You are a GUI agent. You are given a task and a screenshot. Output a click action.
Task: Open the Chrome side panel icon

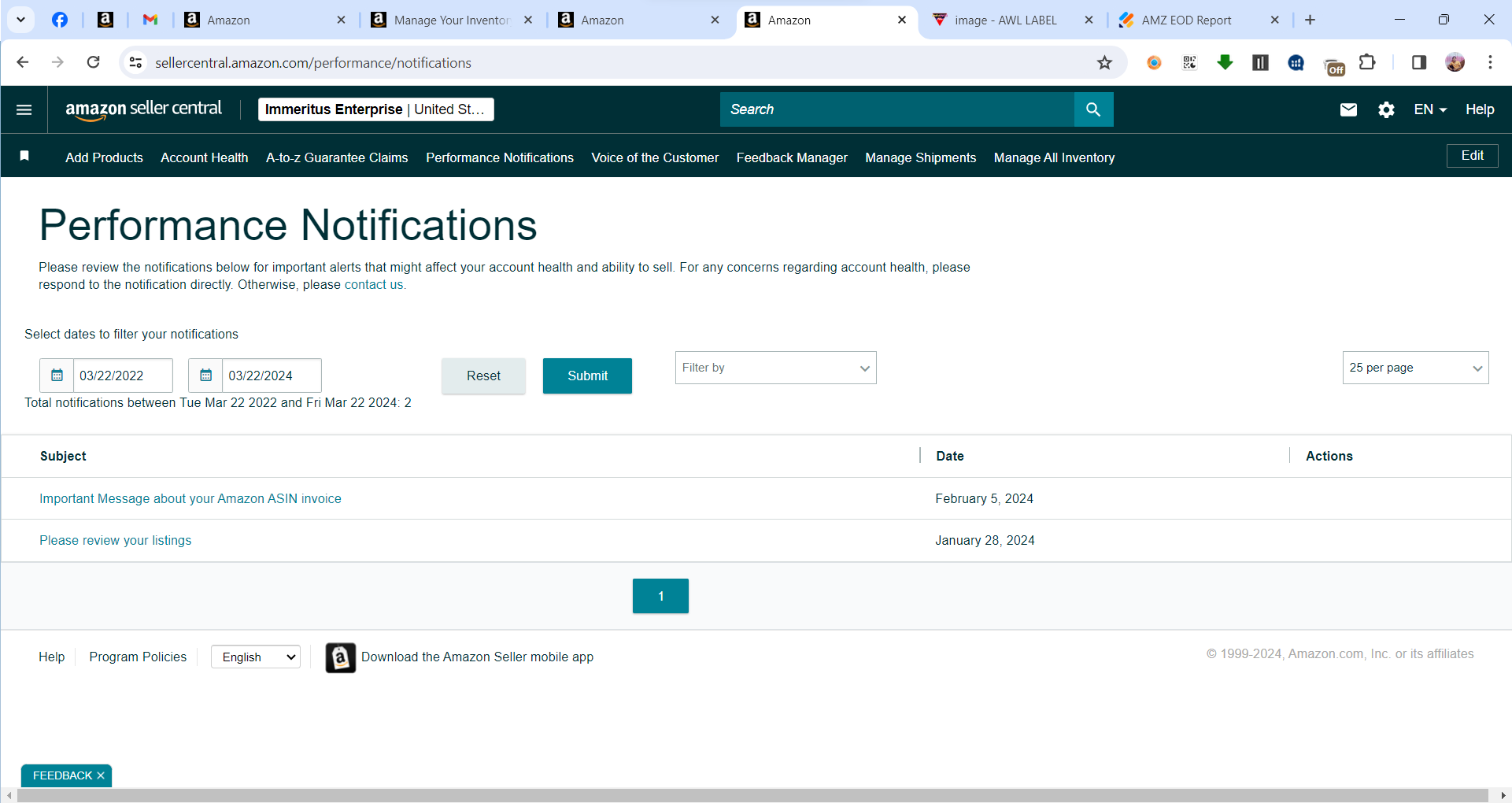click(x=1419, y=62)
